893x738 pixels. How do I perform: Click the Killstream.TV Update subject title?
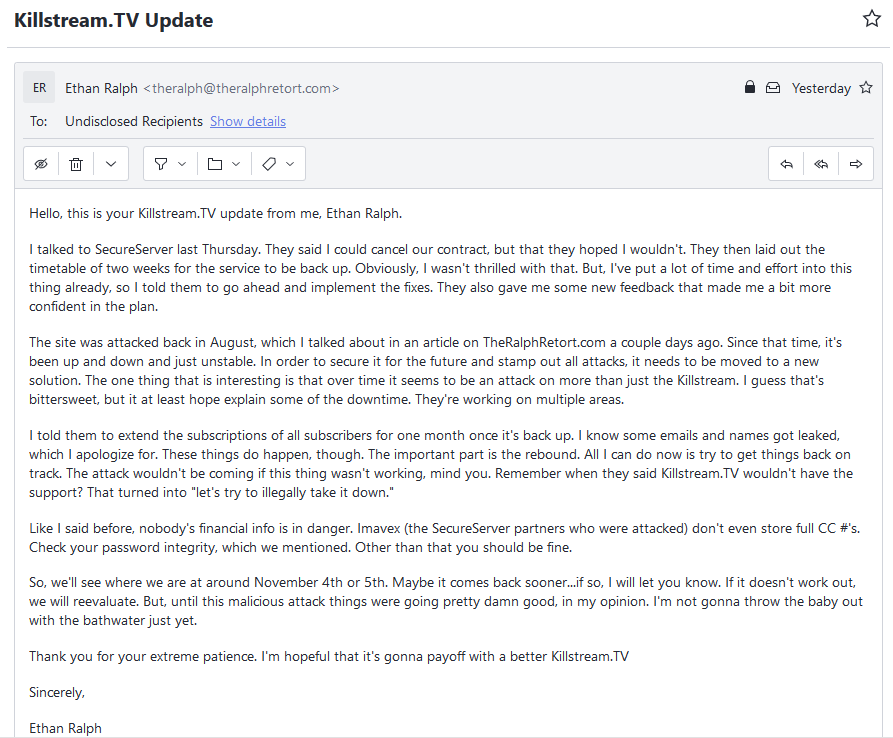[113, 20]
